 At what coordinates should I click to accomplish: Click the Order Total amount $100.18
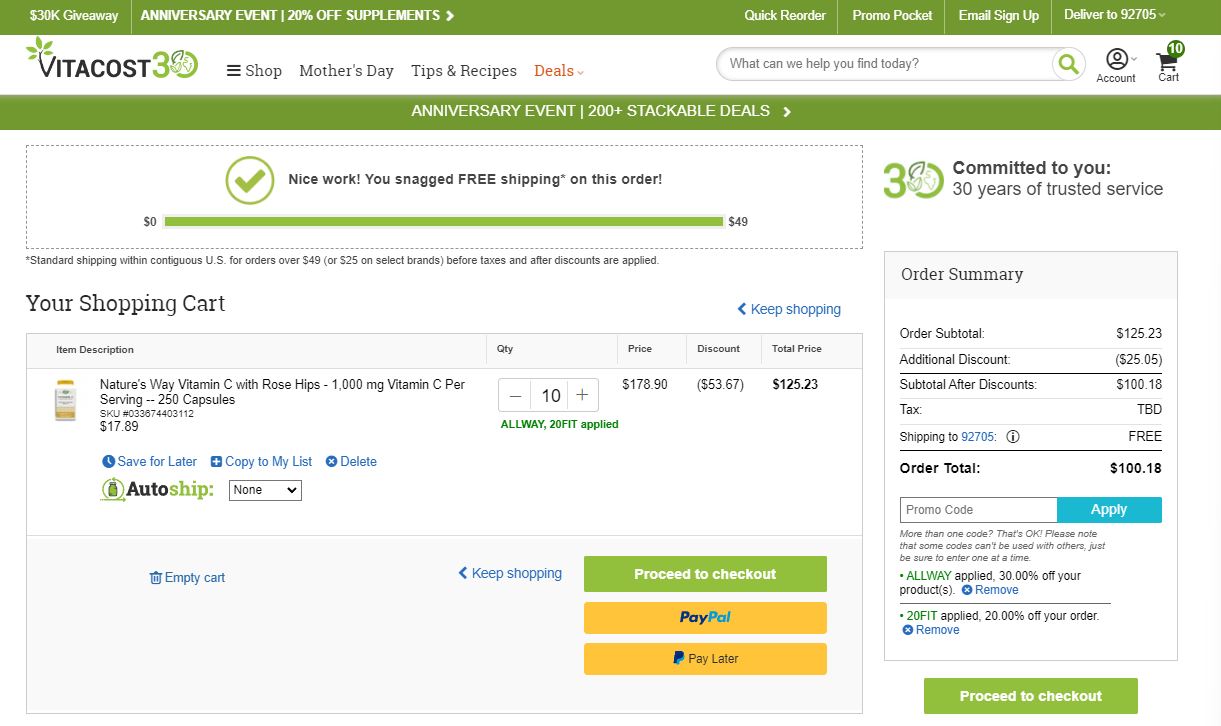[x=1136, y=468]
